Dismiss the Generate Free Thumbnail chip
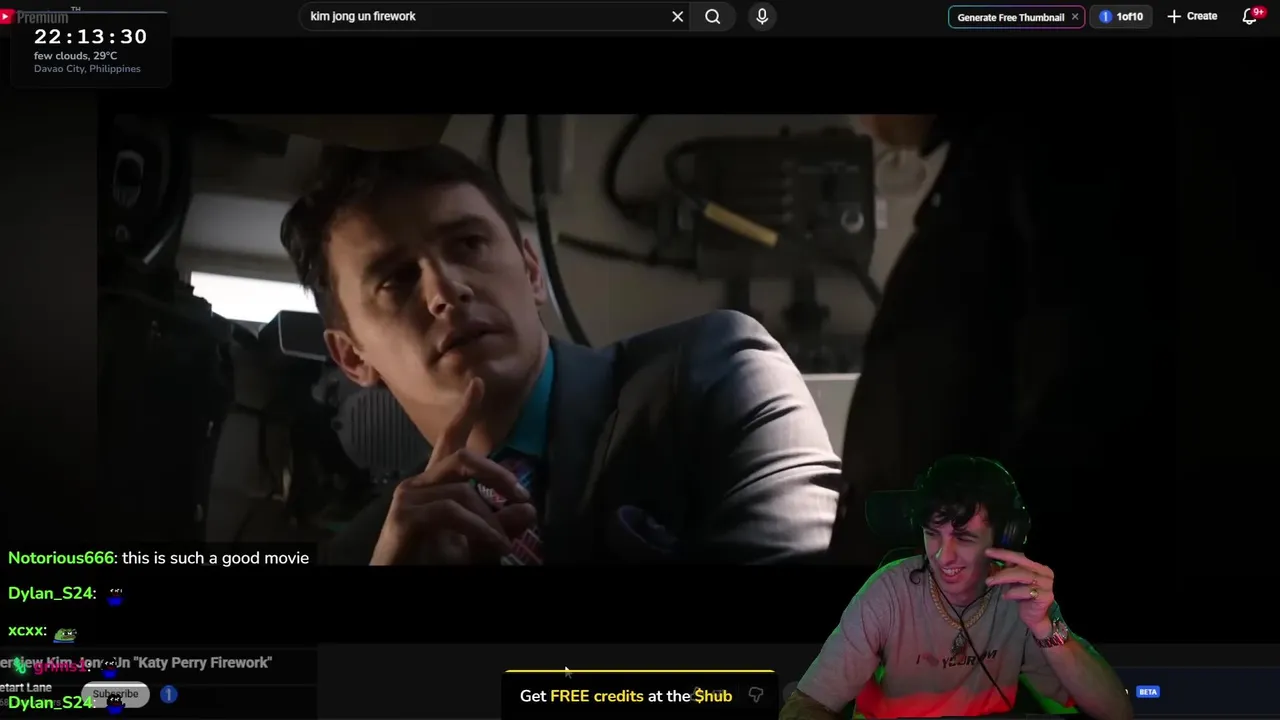1280x720 pixels. (1075, 17)
